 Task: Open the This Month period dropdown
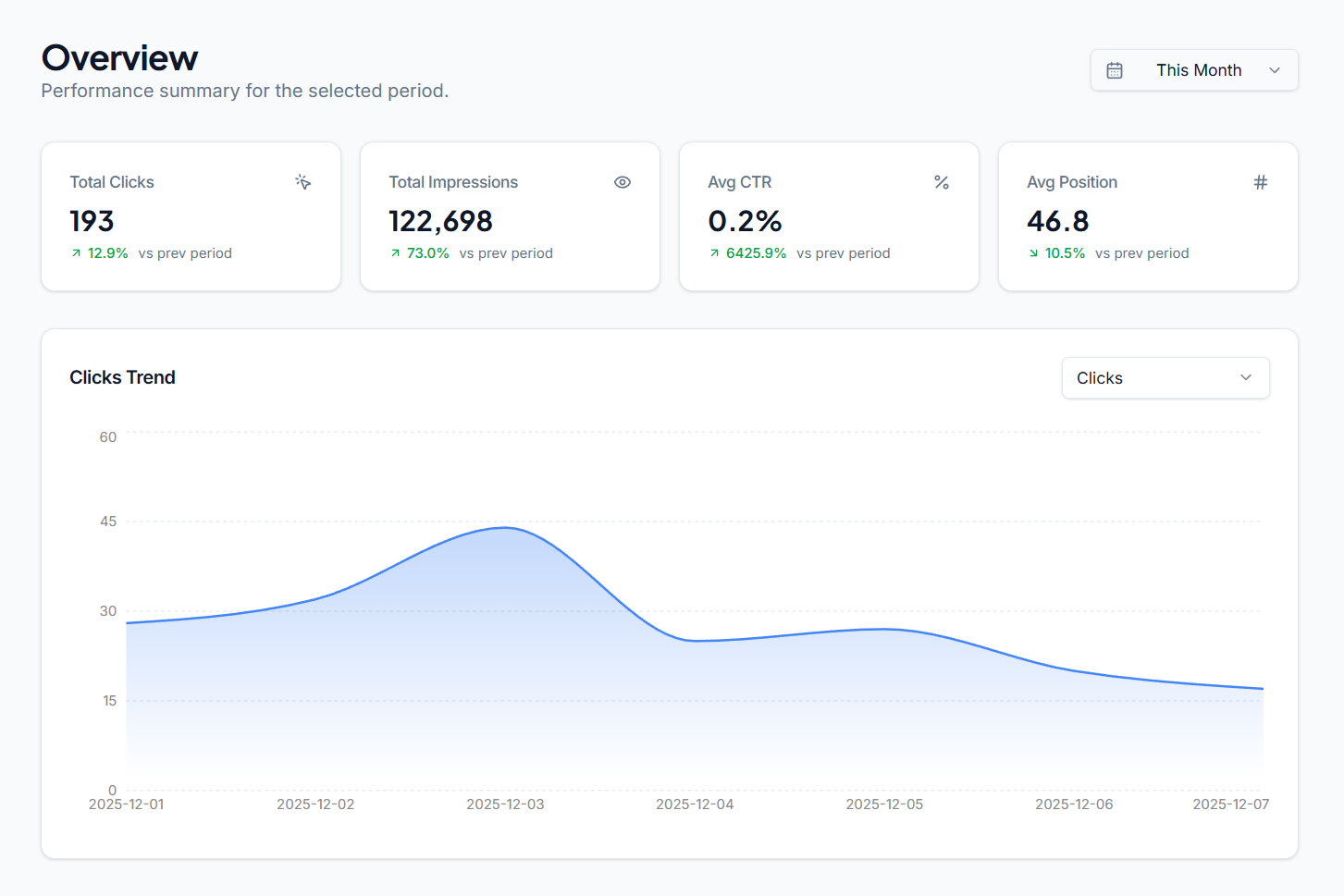[1193, 69]
